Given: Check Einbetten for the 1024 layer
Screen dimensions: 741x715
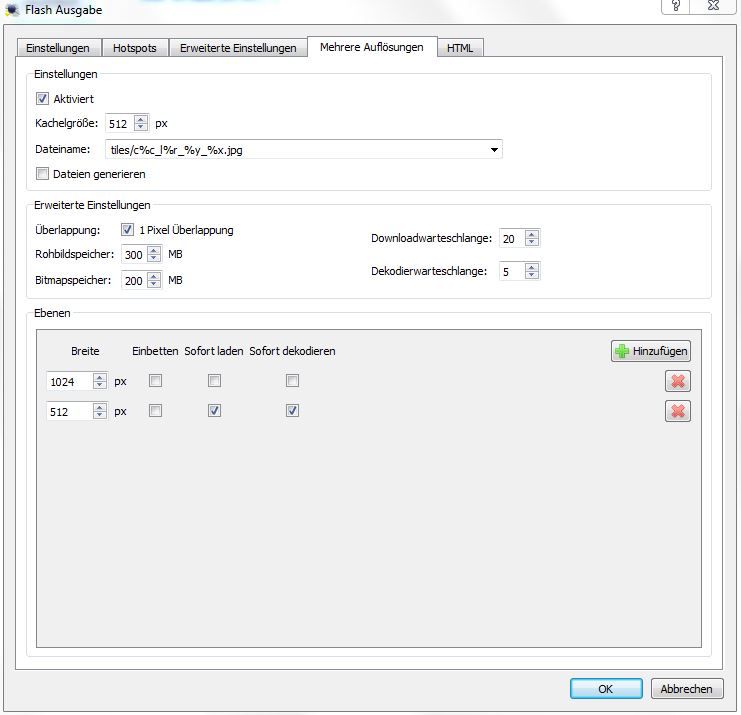Looking at the screenshot, I should pyautogui.click(x=155, y=381).
